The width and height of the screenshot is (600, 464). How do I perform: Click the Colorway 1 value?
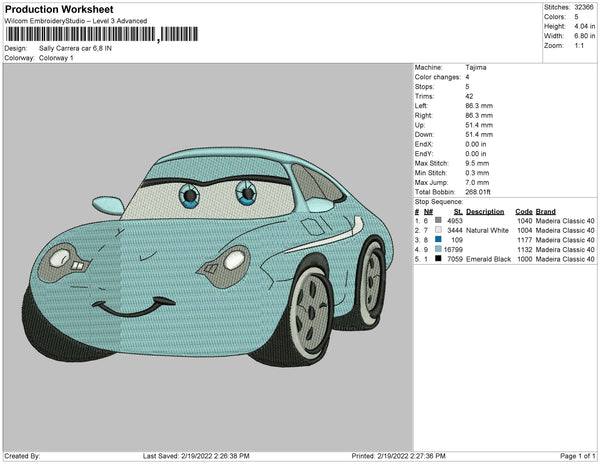coord(55,58)
